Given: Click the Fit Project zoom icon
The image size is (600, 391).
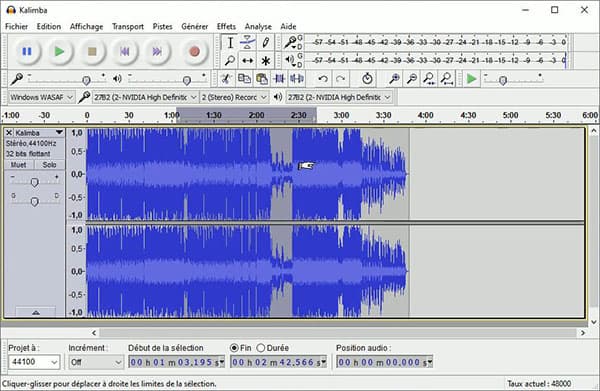Looking at the screenshot, I should coord(447,79).
